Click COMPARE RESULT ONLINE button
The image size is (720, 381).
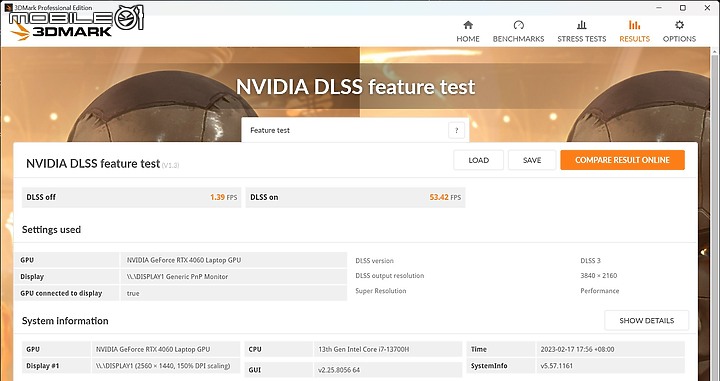pyautogui.click(x=622, y=160)
